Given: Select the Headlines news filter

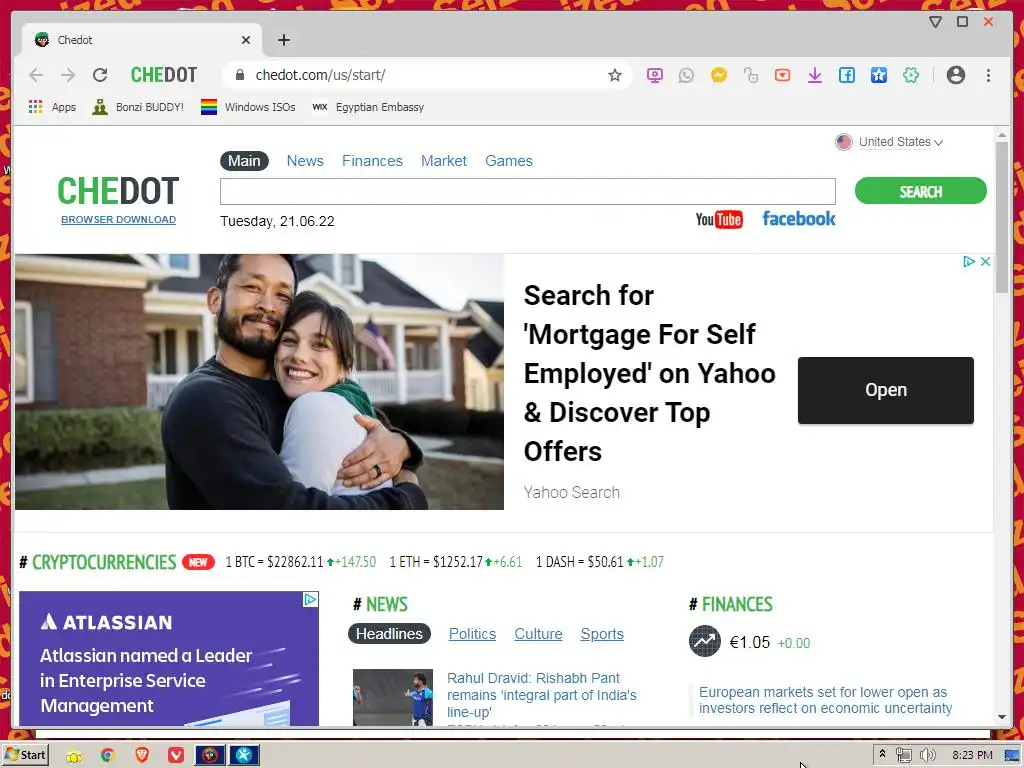Looking at the screenshot, I should pos(389,633).
